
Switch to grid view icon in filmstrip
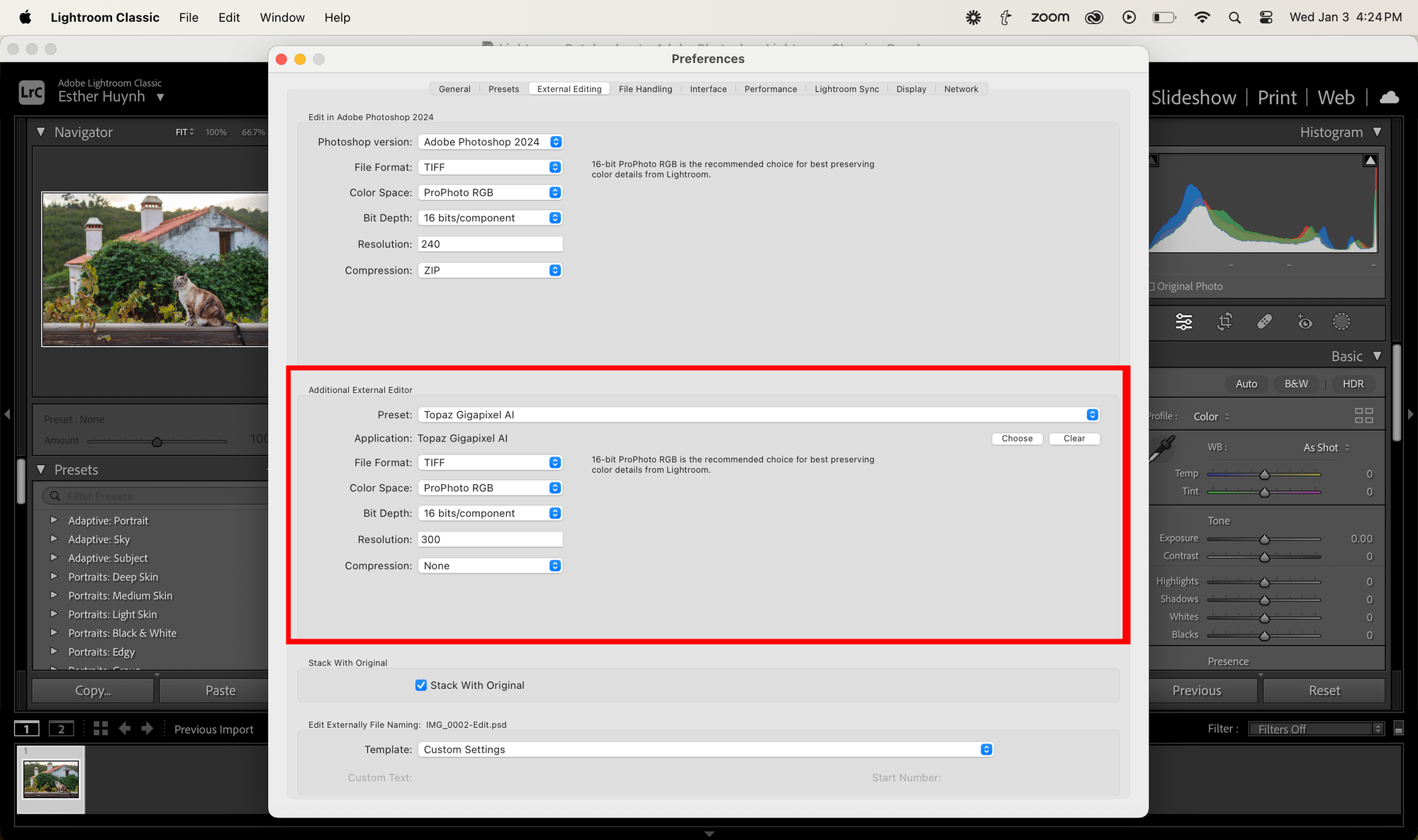click(x=101, y=729)
